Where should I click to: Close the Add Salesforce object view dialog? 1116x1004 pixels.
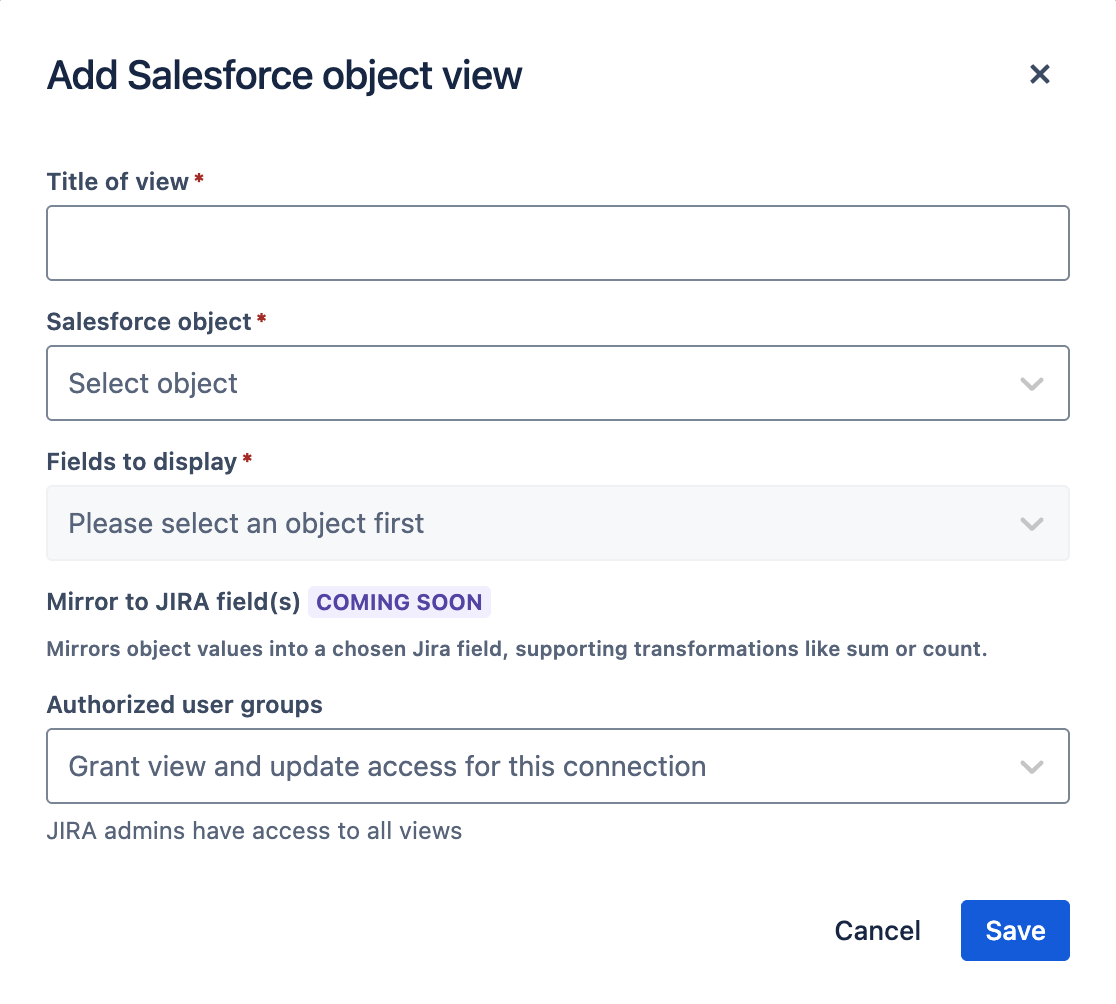1039,74
